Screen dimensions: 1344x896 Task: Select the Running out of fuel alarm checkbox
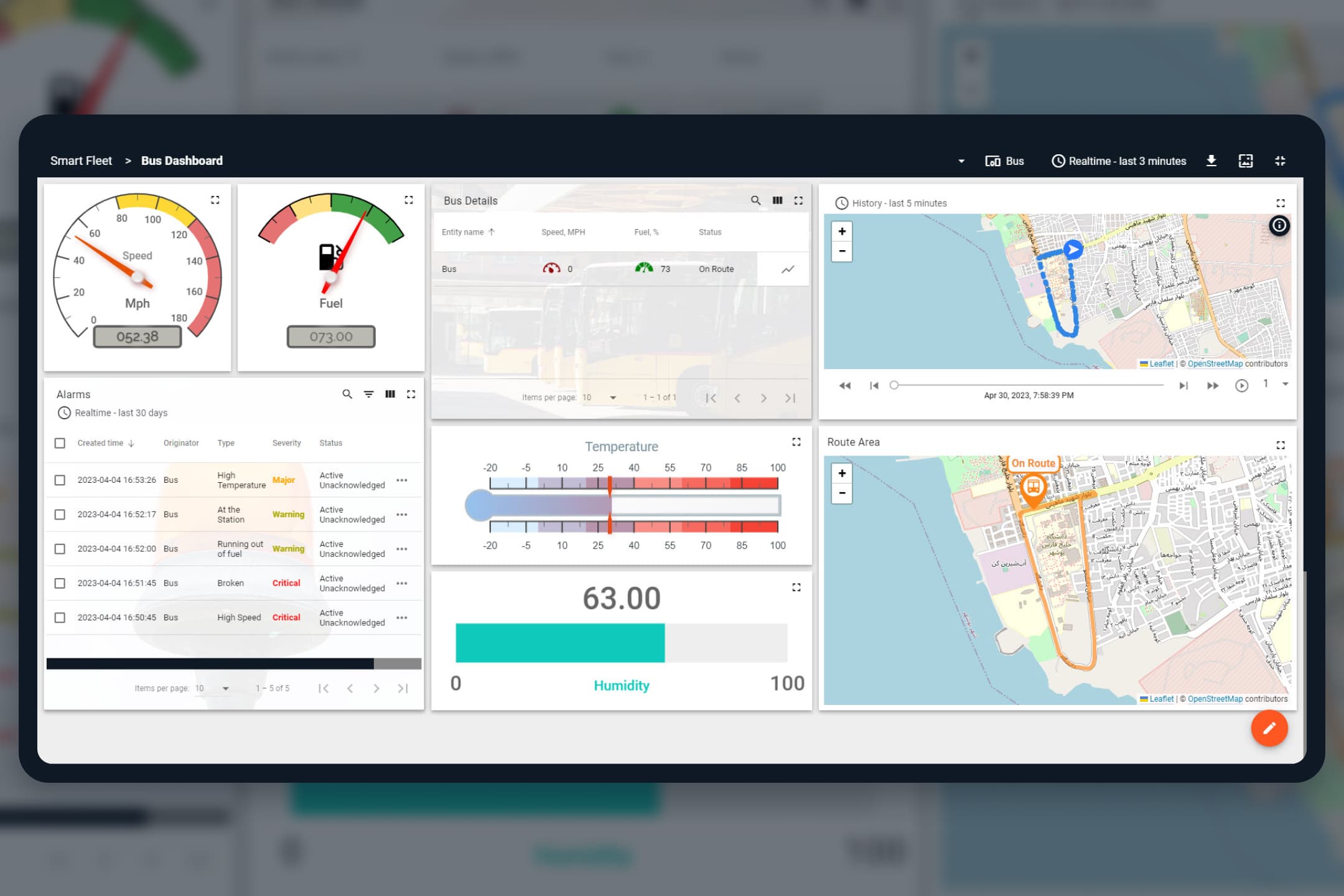click(60, 549)
